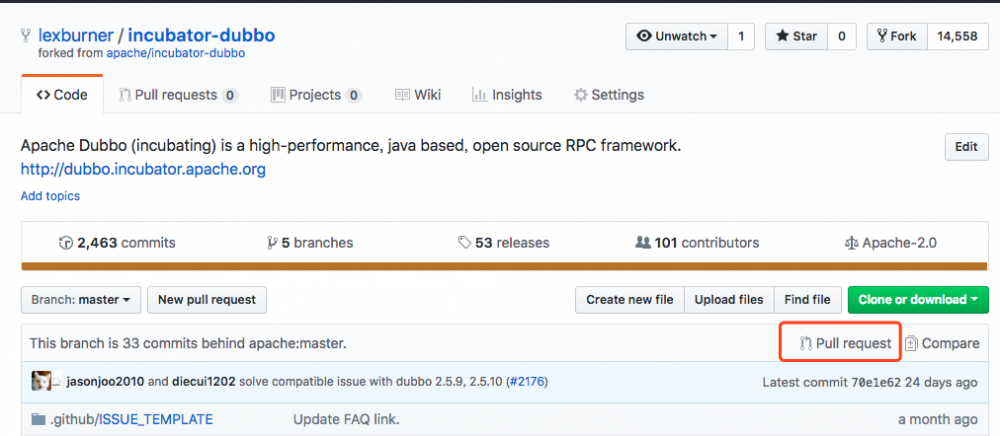Click the Pull request icon link

tap(806, 343)
